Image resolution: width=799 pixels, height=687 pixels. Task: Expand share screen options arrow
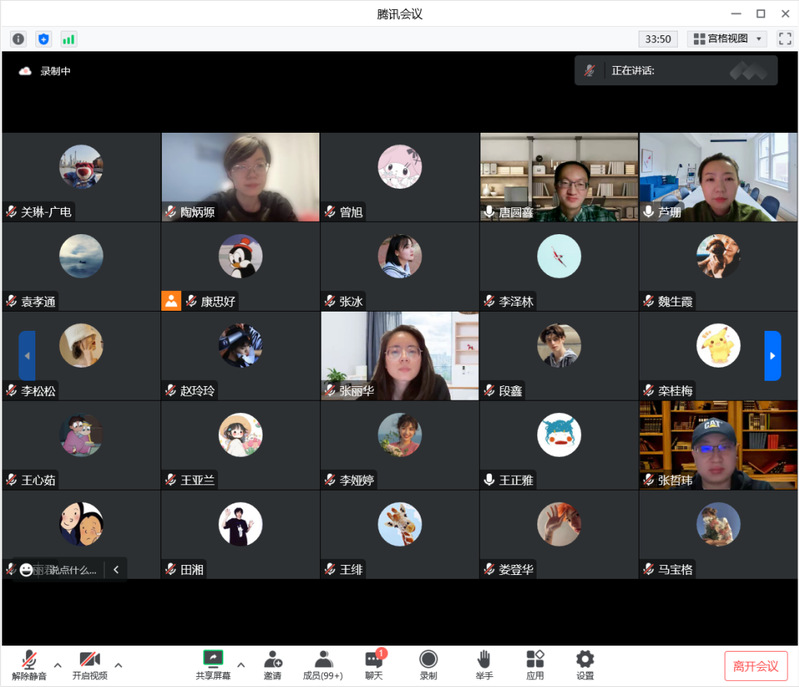tap(240, 665)
